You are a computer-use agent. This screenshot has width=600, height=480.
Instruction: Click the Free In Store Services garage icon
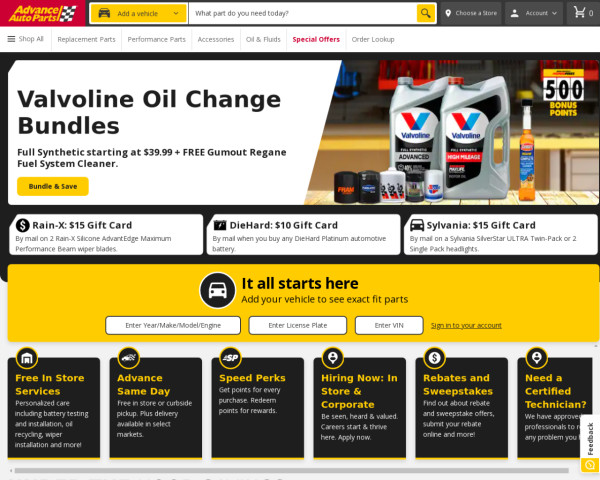tap(27, 358)
